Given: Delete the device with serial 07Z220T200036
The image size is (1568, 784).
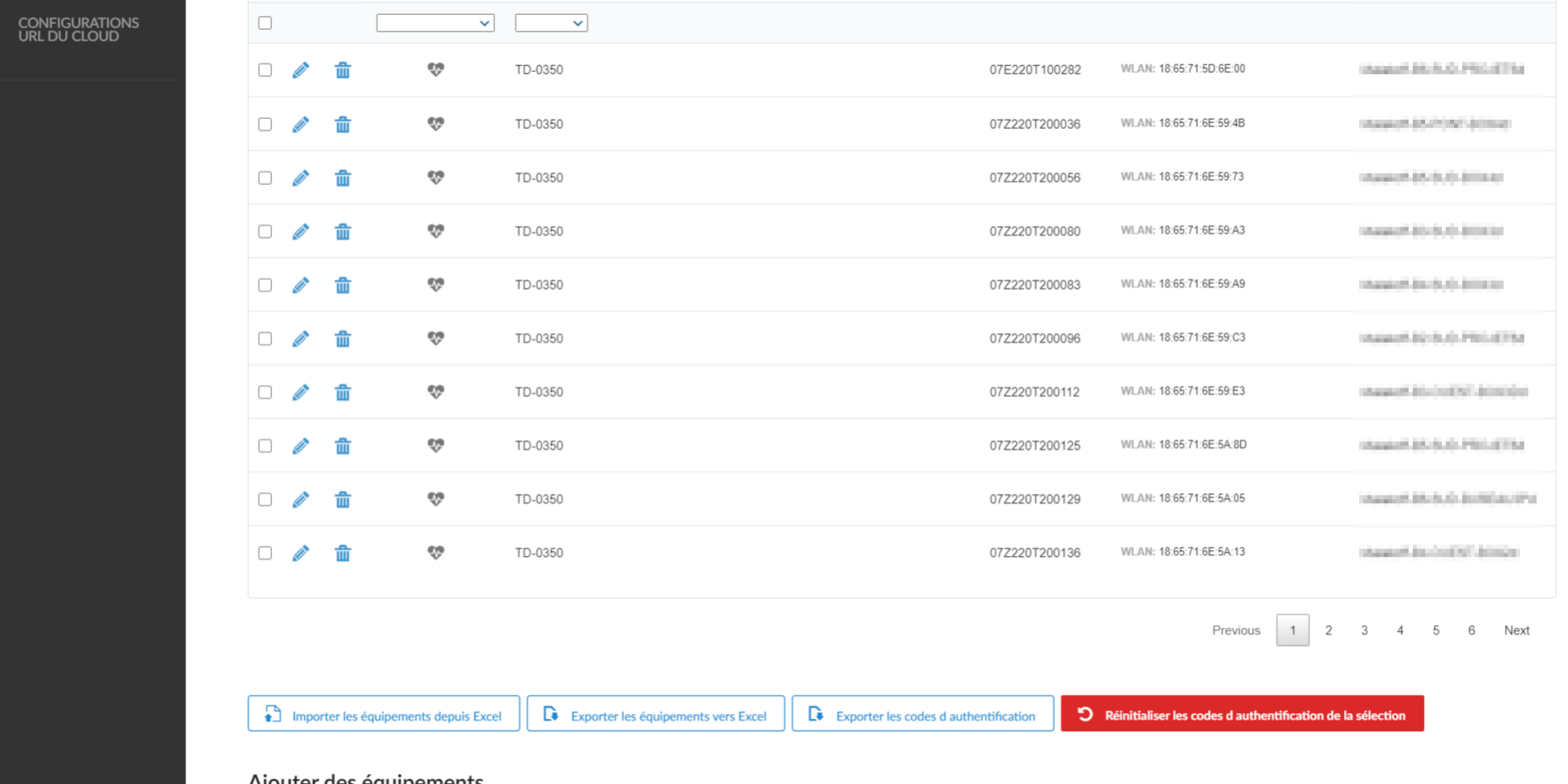Looking at the screenshot, I should [x=343, y=124].
